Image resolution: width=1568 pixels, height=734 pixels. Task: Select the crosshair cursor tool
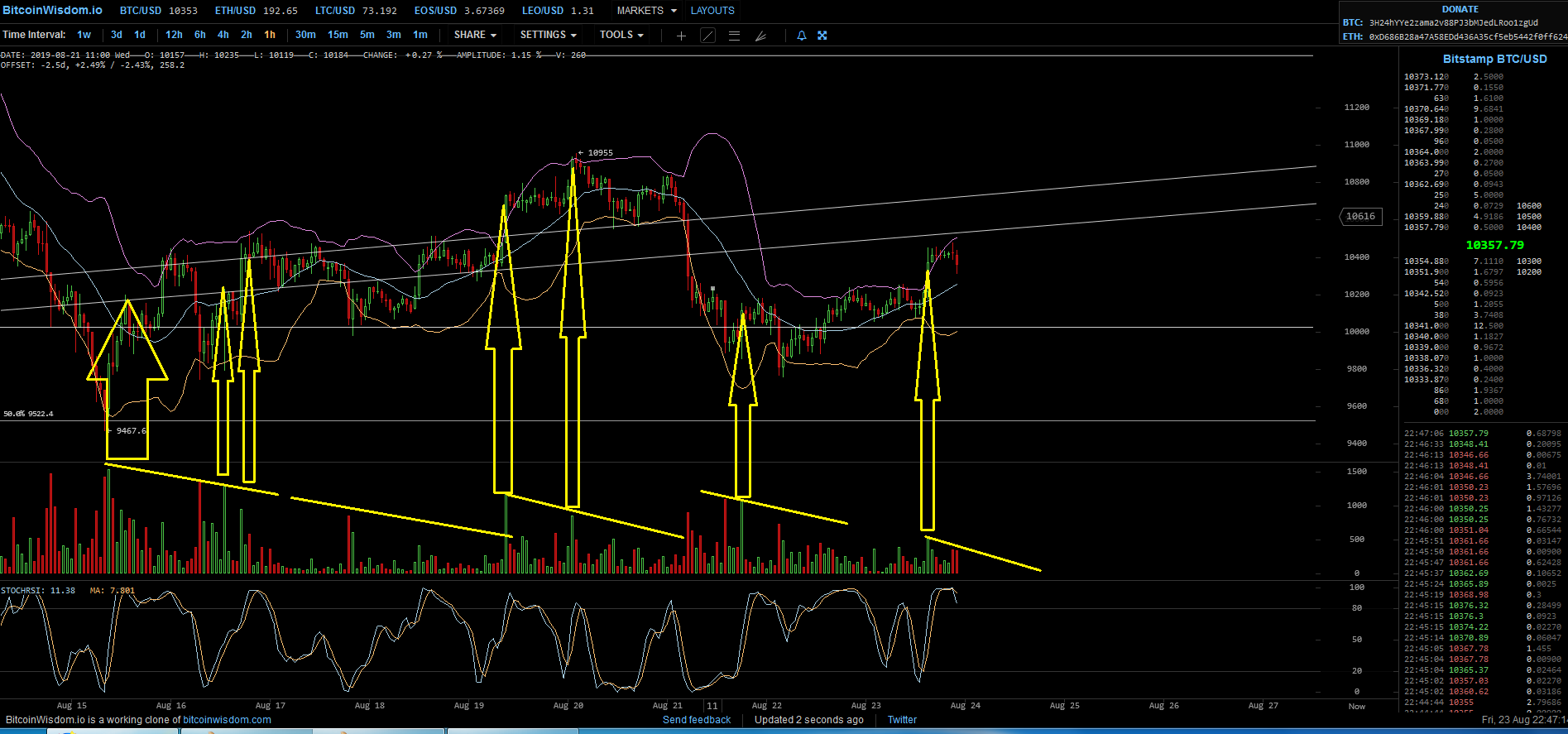click(681, 36)
